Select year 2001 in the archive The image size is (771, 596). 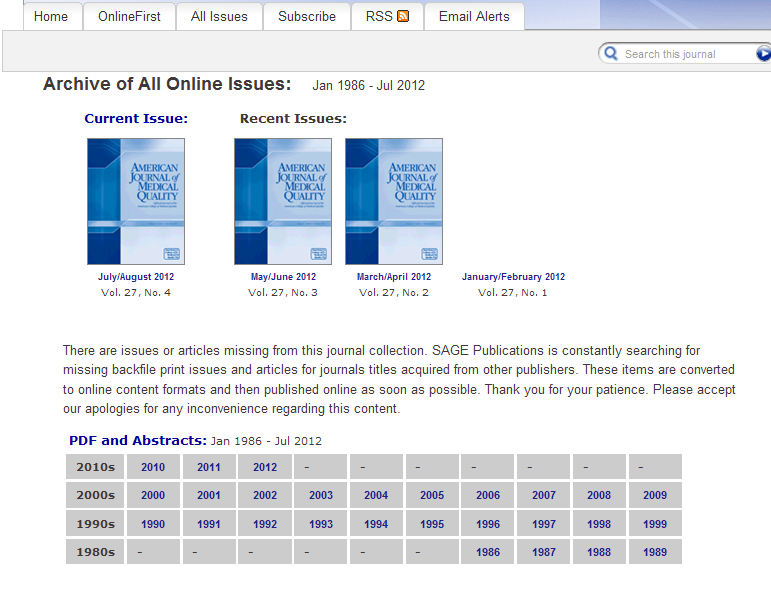point(209,495)
